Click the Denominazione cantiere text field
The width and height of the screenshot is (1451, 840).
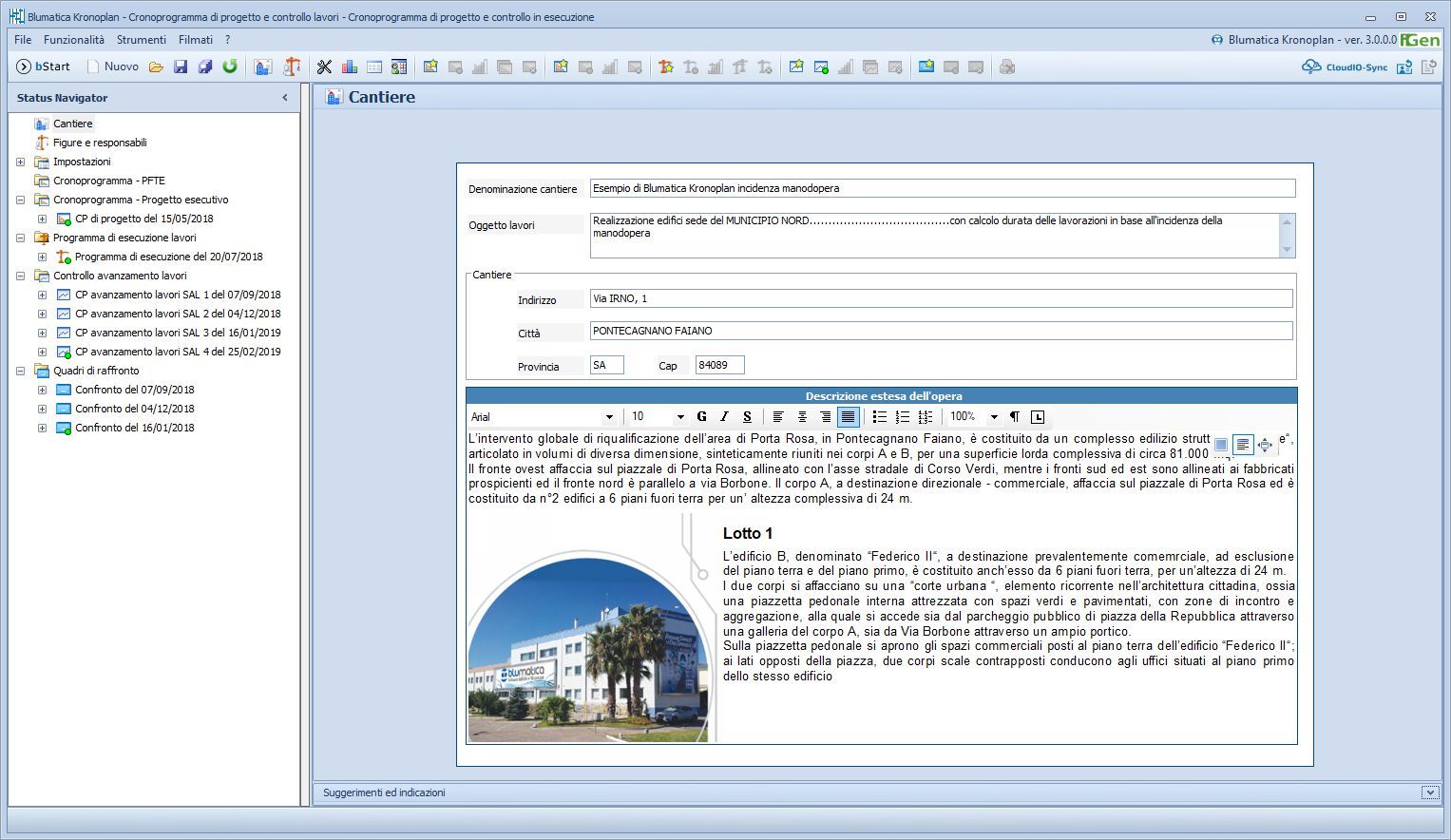tap(942, 188)
